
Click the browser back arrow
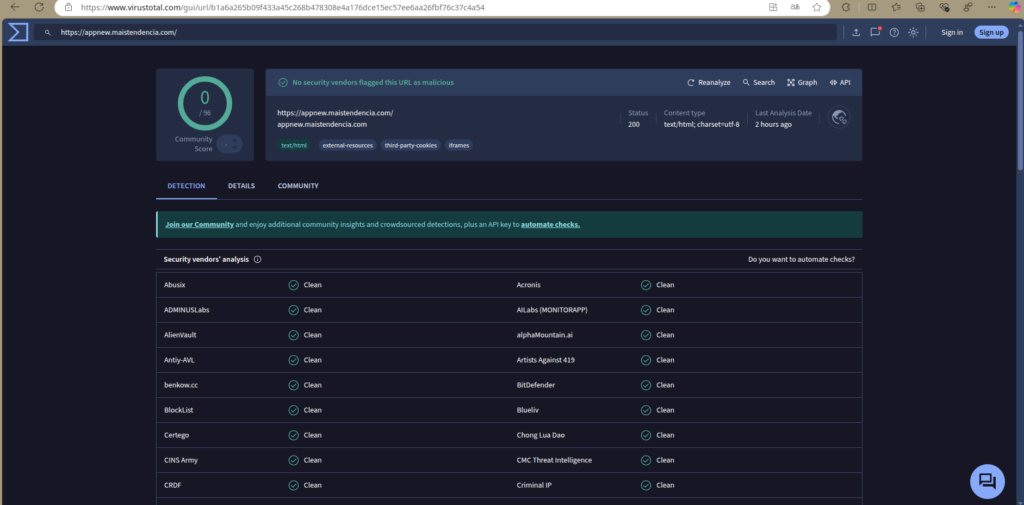15,7
